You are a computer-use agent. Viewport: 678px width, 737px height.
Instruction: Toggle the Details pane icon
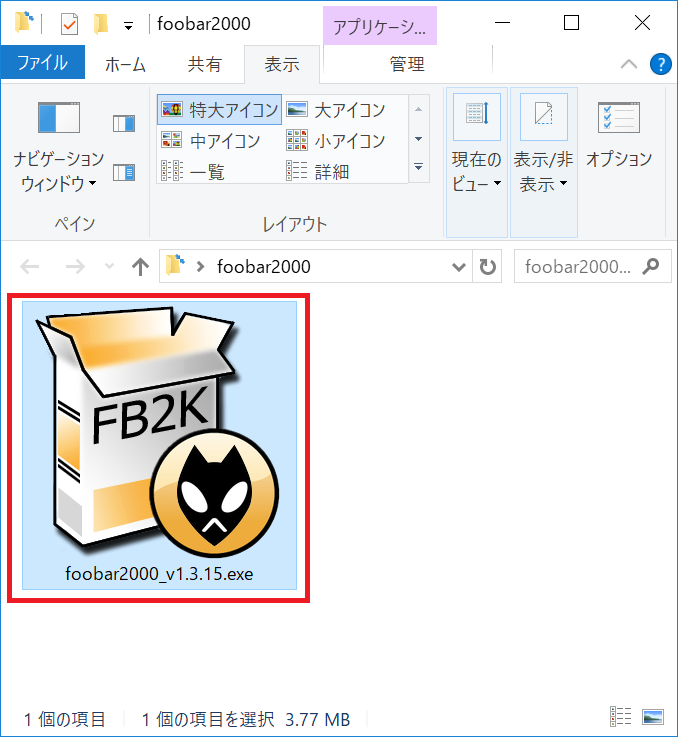tap(124, 172)
